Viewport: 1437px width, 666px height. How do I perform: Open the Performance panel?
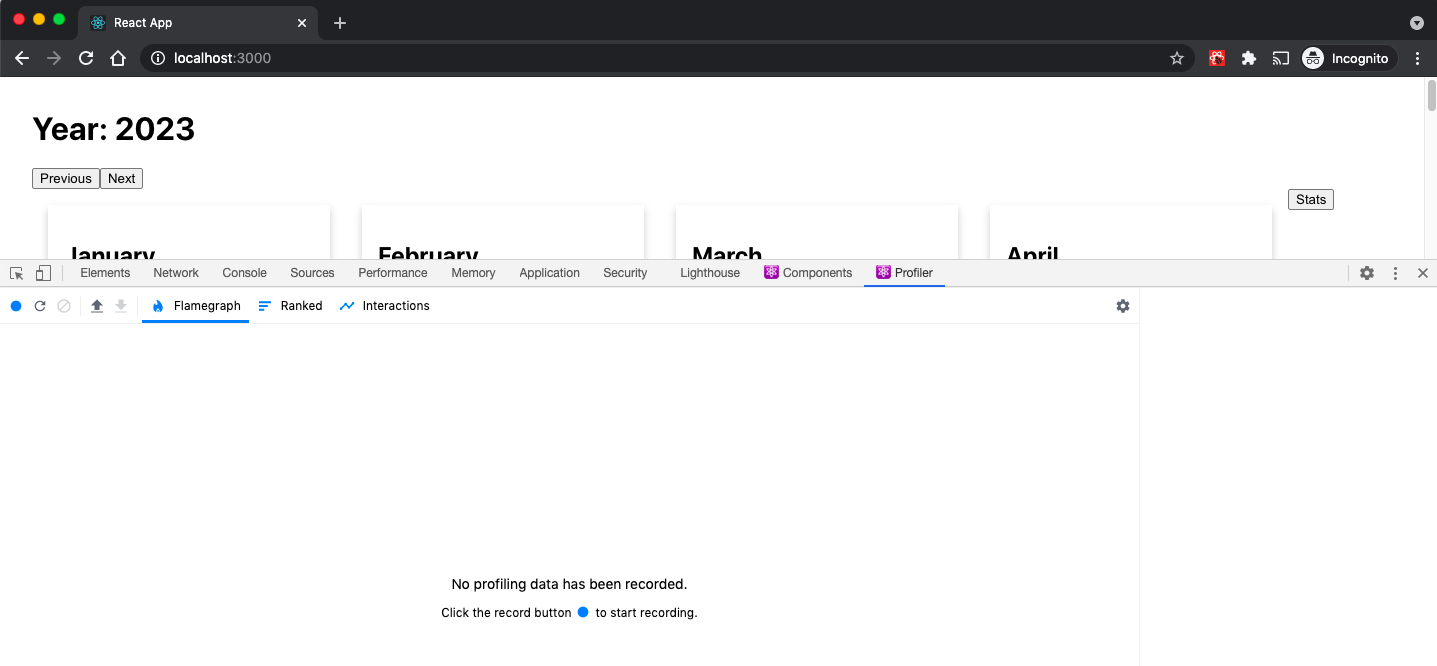click(393, 273)
